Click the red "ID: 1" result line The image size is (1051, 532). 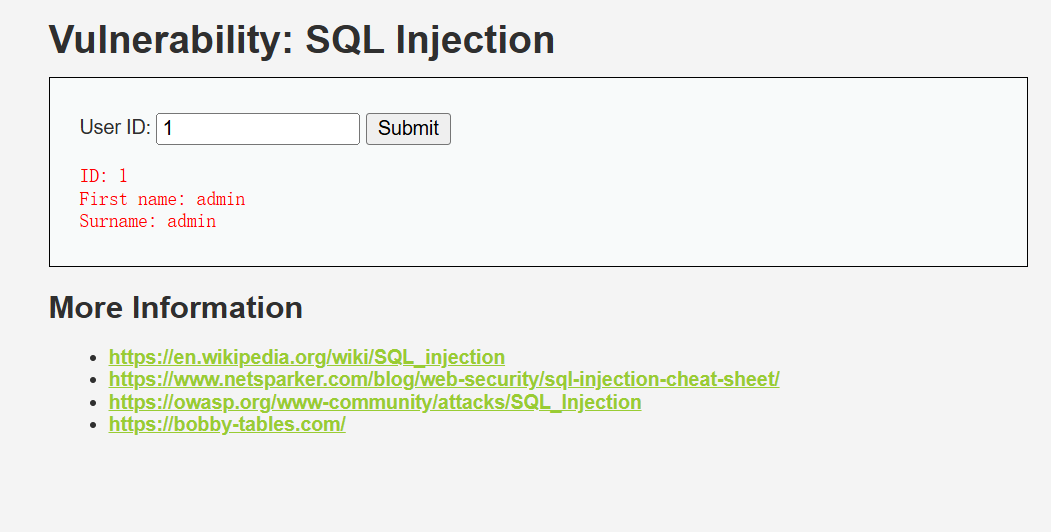[103, 176]
